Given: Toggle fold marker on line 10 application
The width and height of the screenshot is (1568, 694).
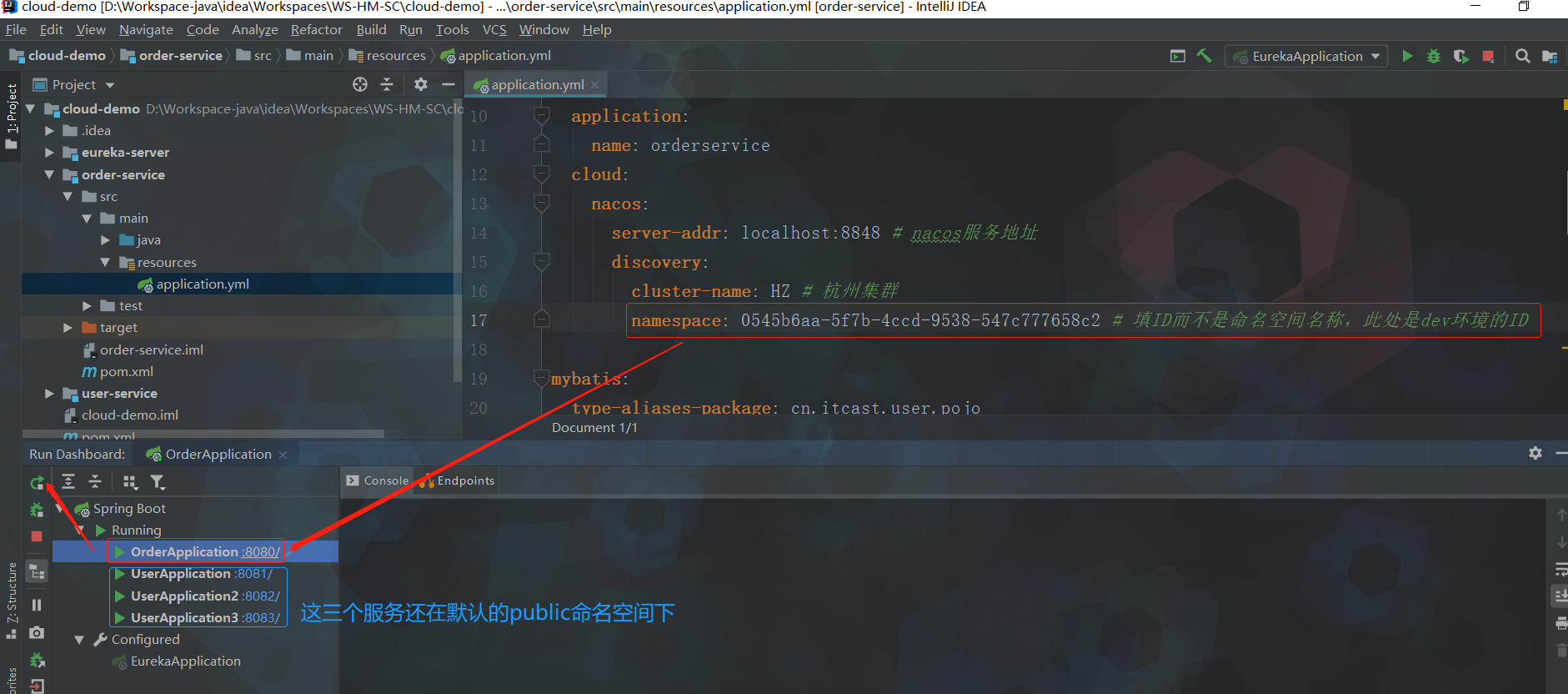Looking at the screenshot, I should point(541,116).
